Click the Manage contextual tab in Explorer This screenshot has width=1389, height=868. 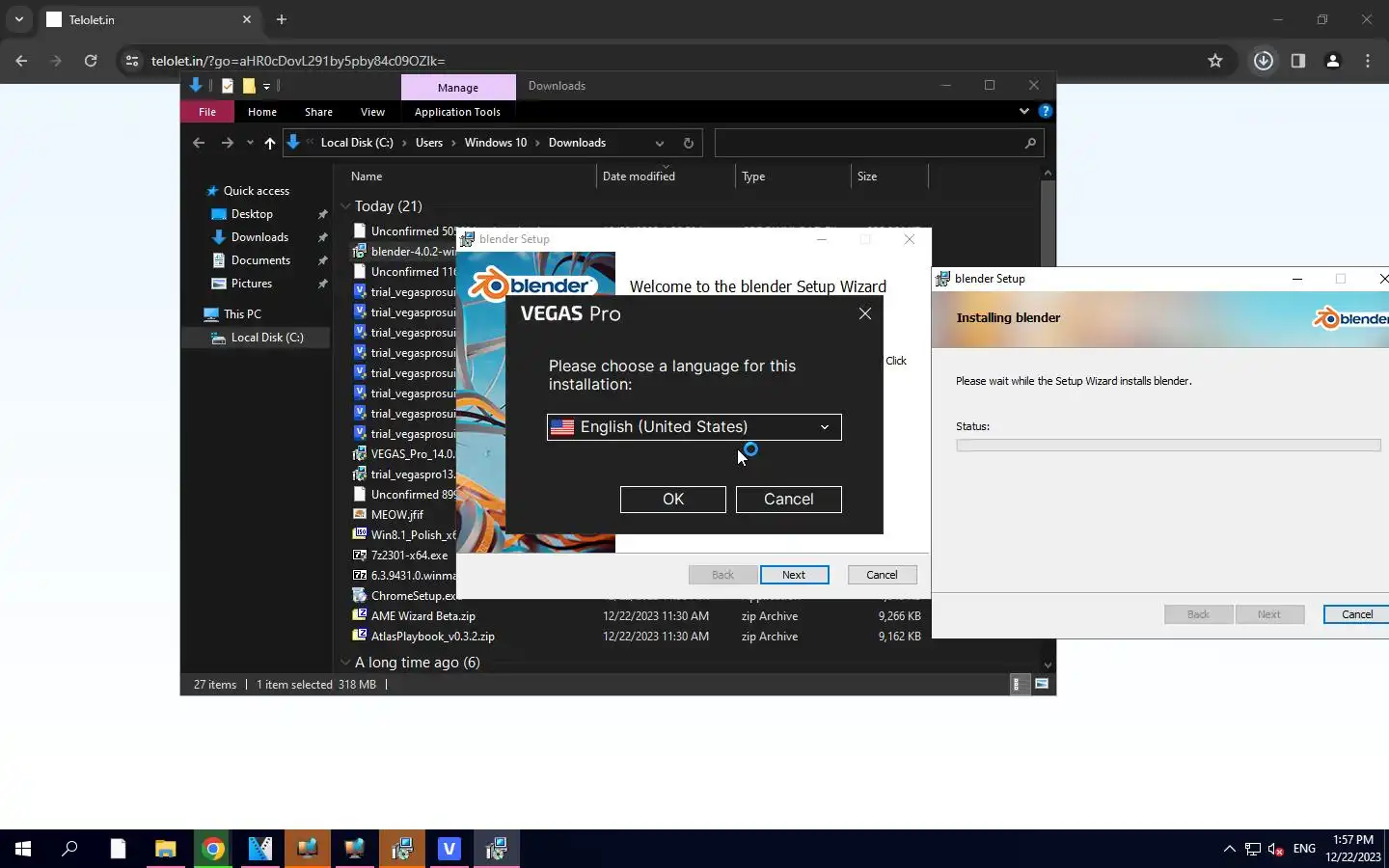pos(458,87)
